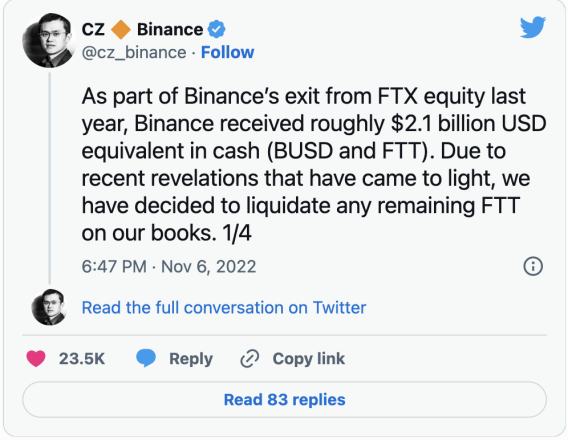The width and height of the screenshot is (568, 440).
Task: Read the full conversation on Twitter
Action: click(224, 308)
